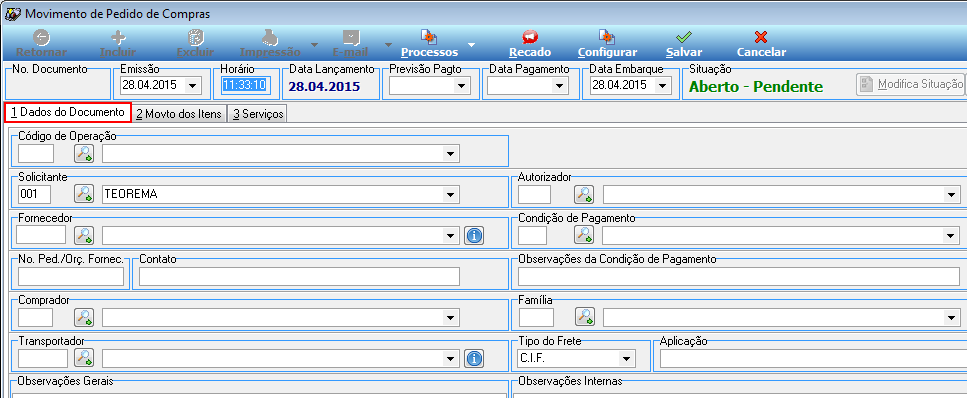Open the Previsão Pagto date dropdown
The width and height of the screenshot is (967, 398).
(461, 86)
